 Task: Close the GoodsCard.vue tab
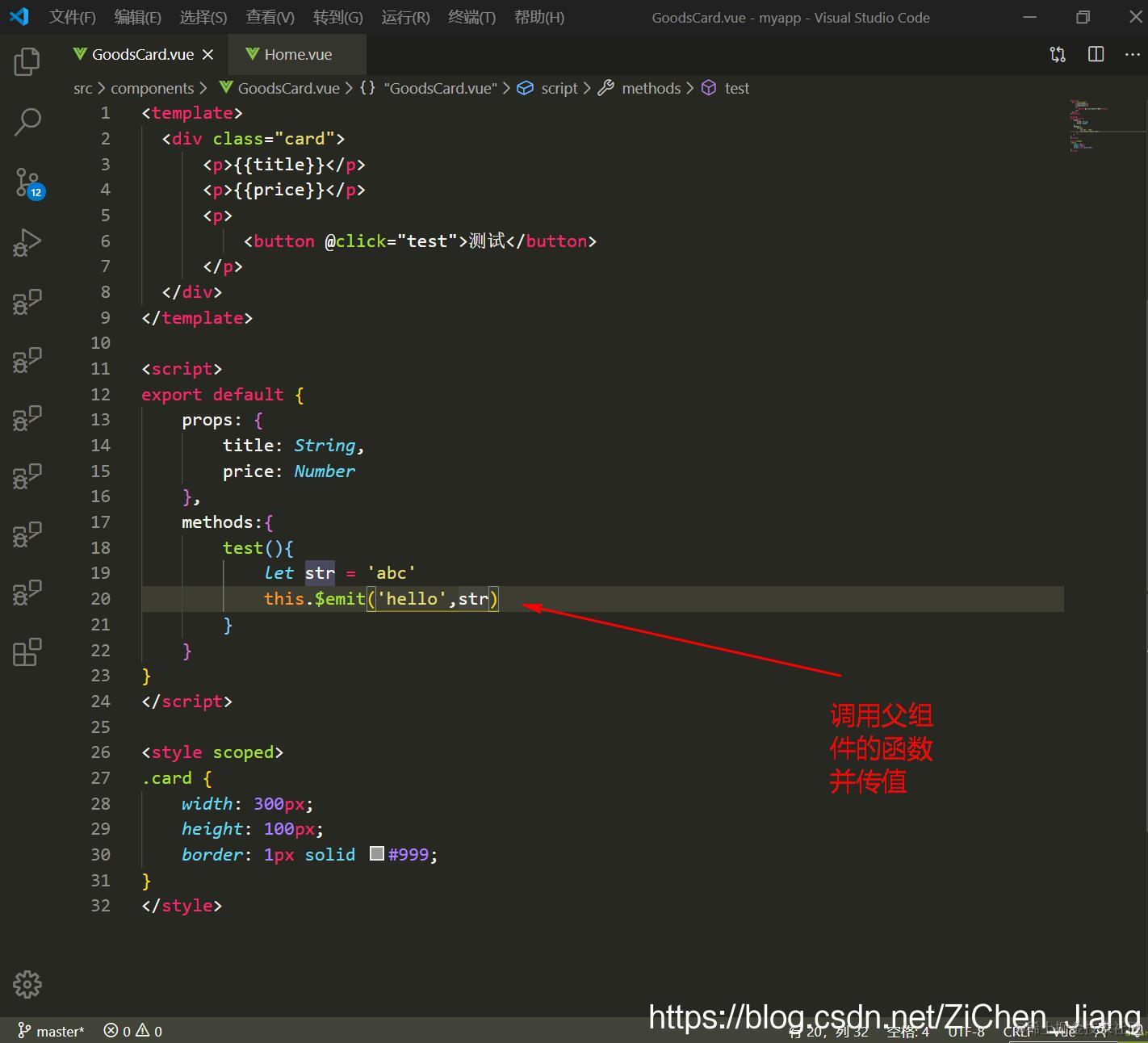click(208, 54)
